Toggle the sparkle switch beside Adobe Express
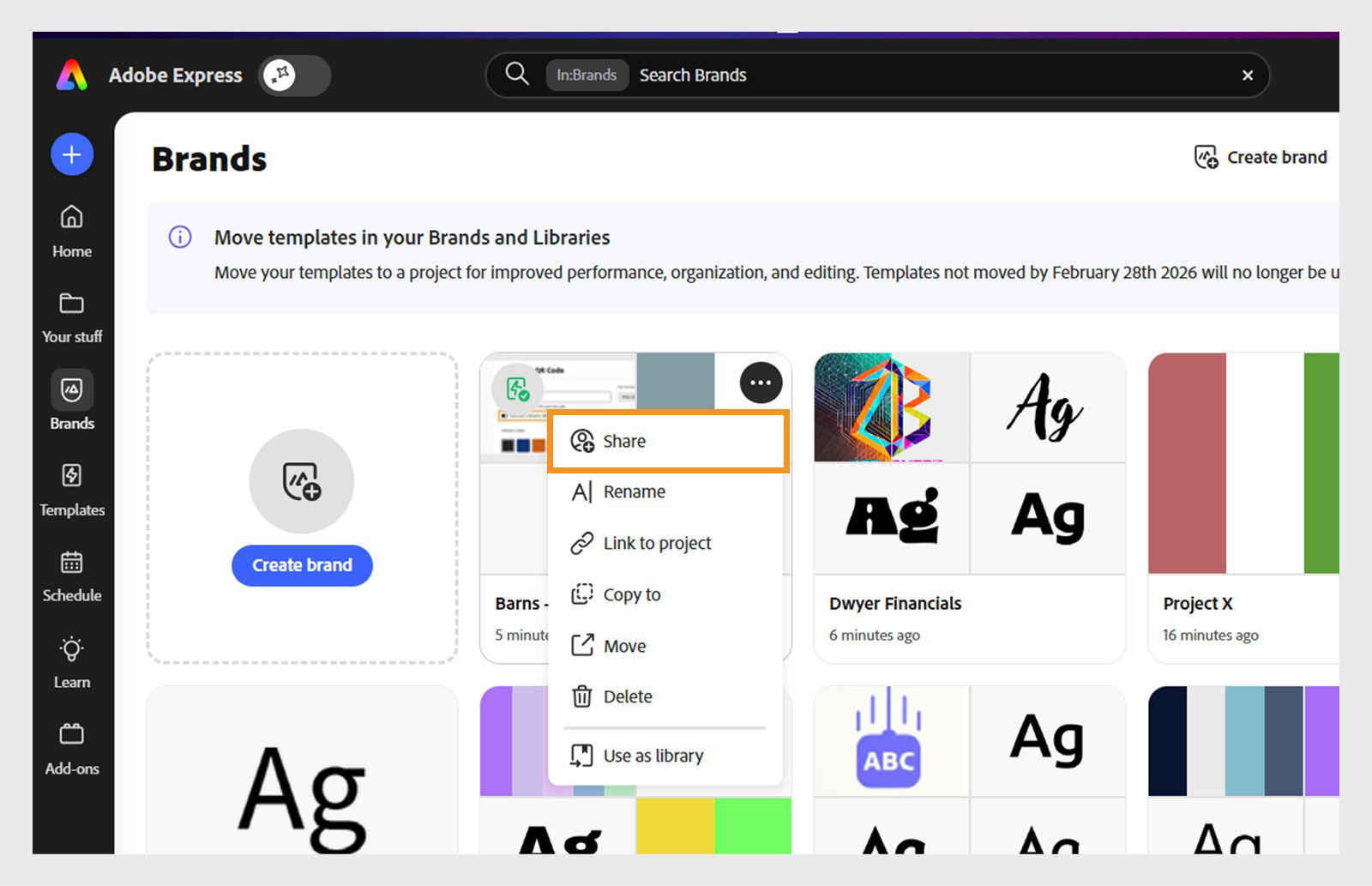This screenshot has width=1372, height=886. coord(294,75)
